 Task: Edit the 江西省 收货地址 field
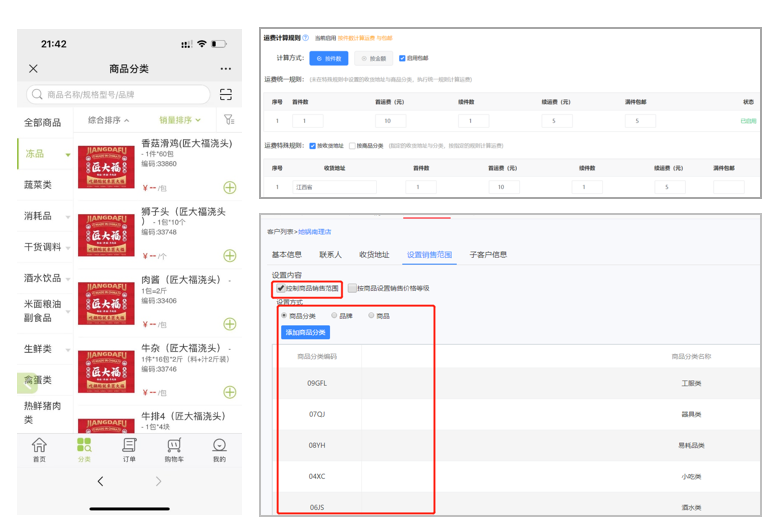coord(334,187)
